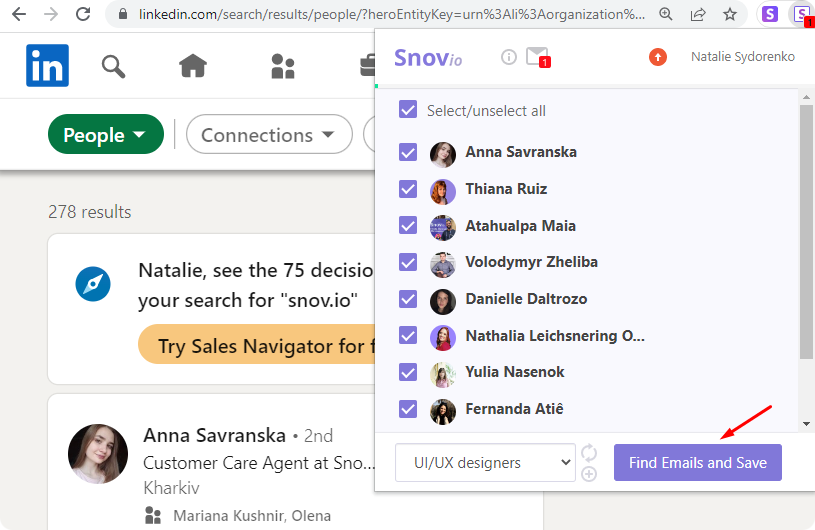Click Nathalia Leichsnering avatar in list

pos(443,338)
